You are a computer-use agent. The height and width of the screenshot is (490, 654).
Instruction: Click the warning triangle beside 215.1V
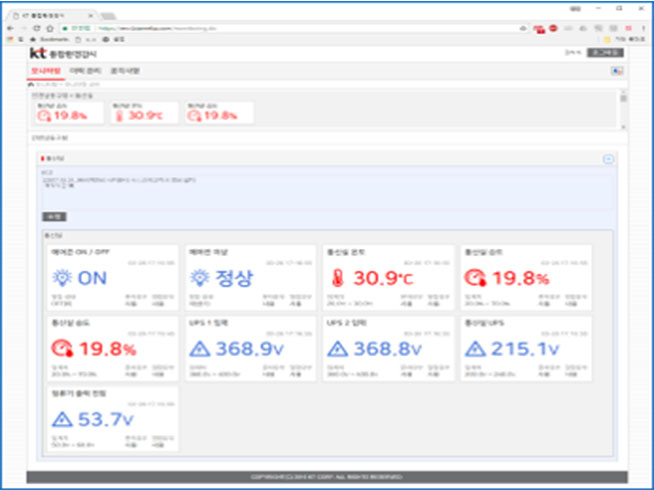tap(475, 349)
